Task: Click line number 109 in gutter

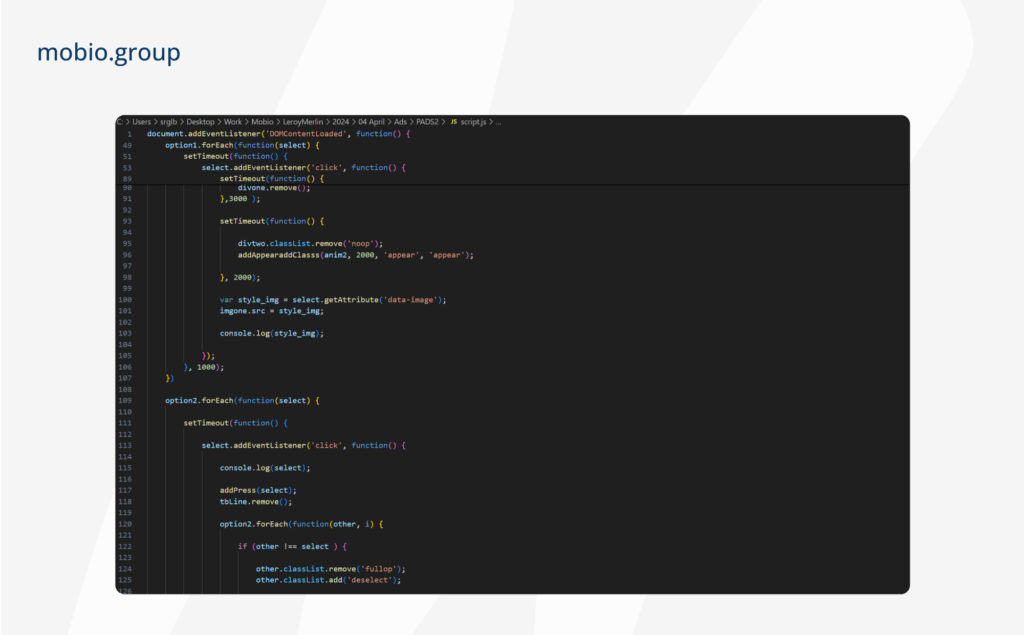Action: point(125,400)
